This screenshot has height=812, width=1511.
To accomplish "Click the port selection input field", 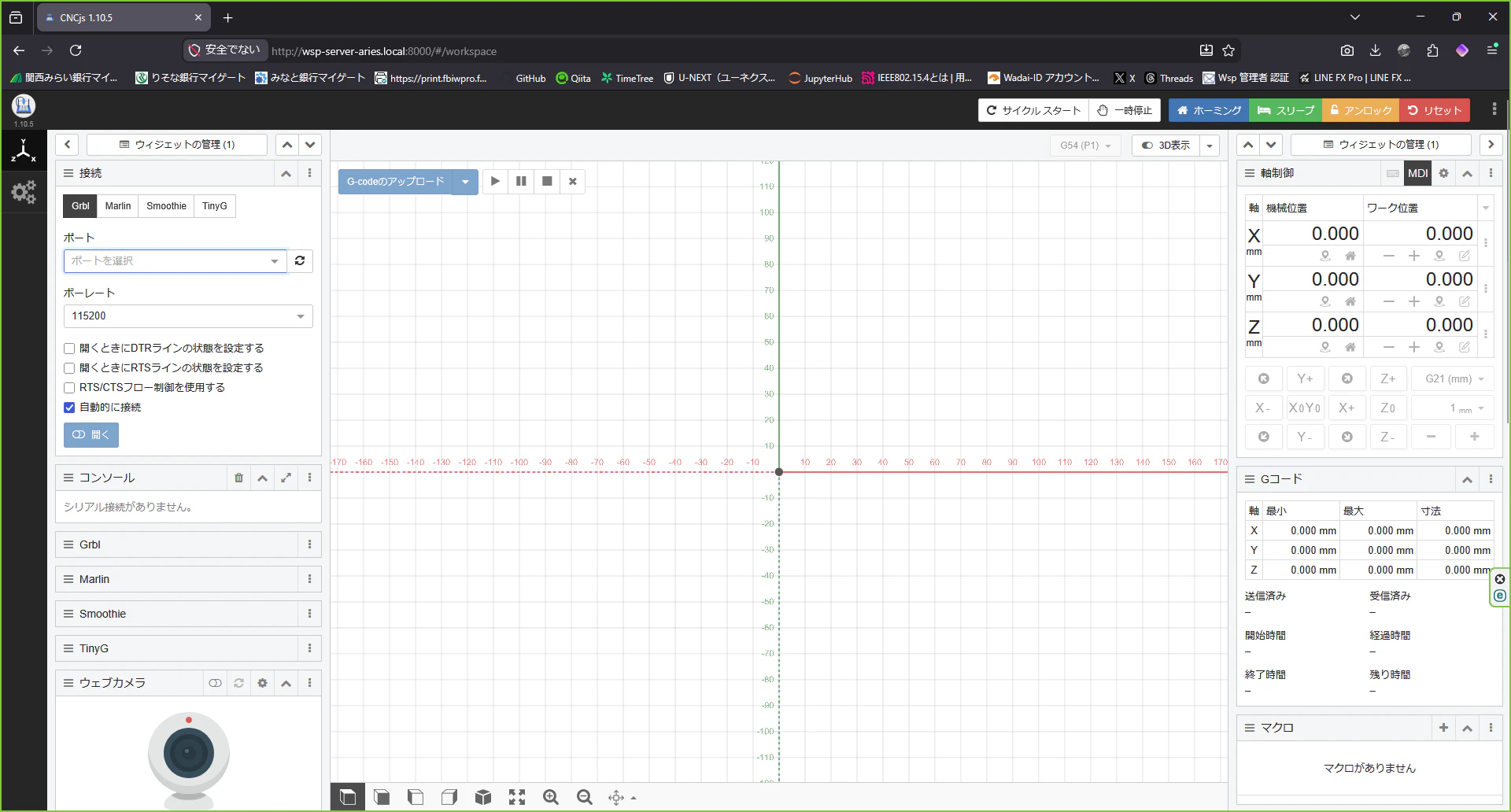I will (175, 261).
